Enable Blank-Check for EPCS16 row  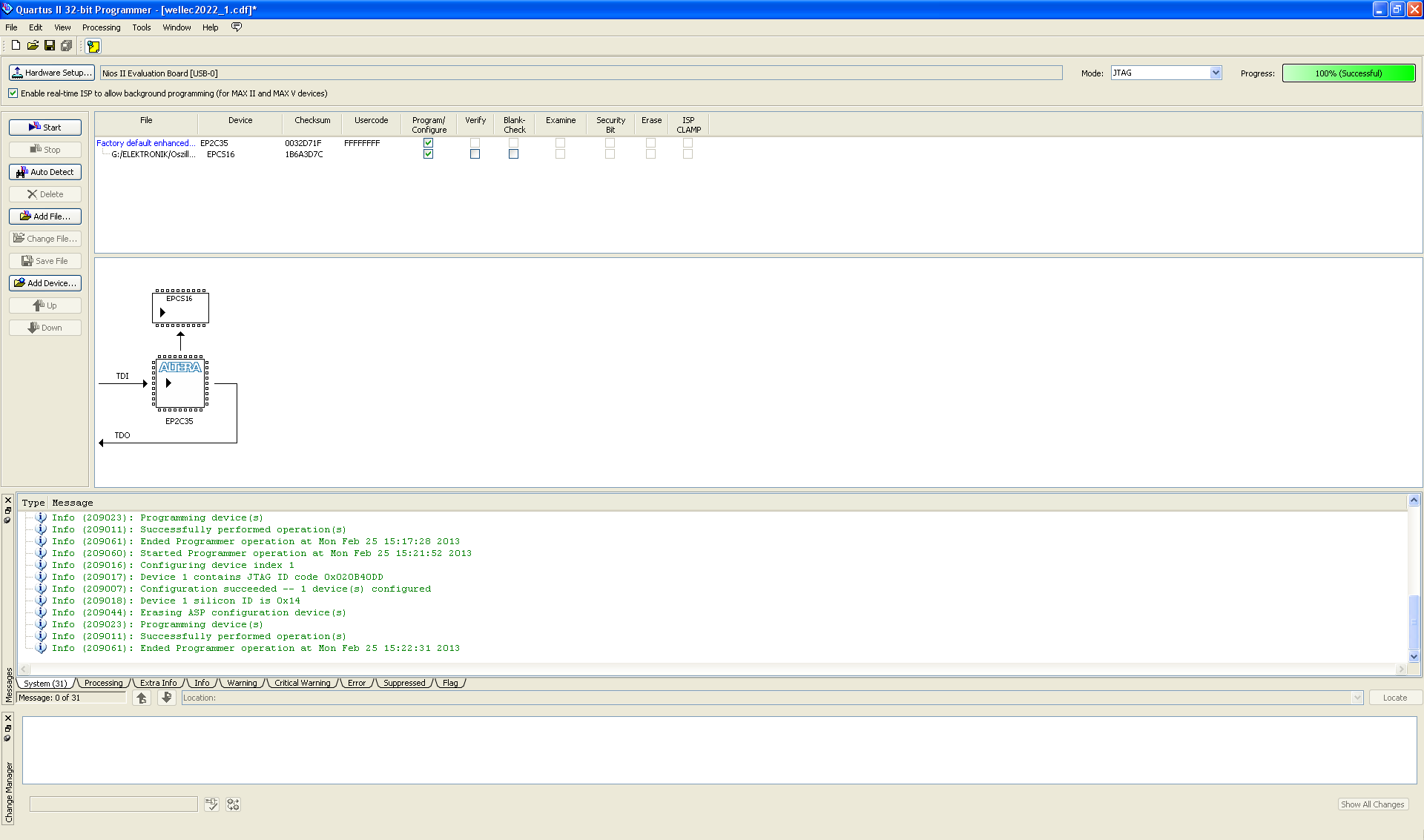513,154
